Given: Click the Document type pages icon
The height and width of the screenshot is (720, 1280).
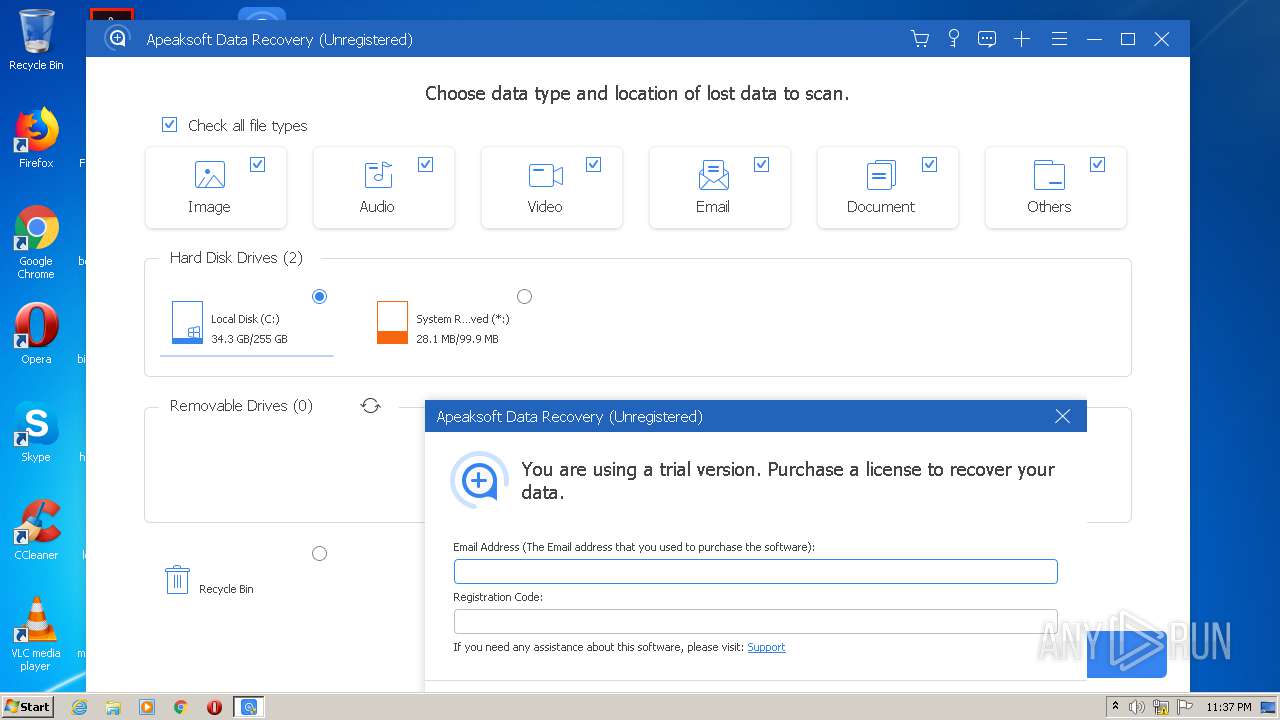Looking at the screenshot, I should click(881, 175).
